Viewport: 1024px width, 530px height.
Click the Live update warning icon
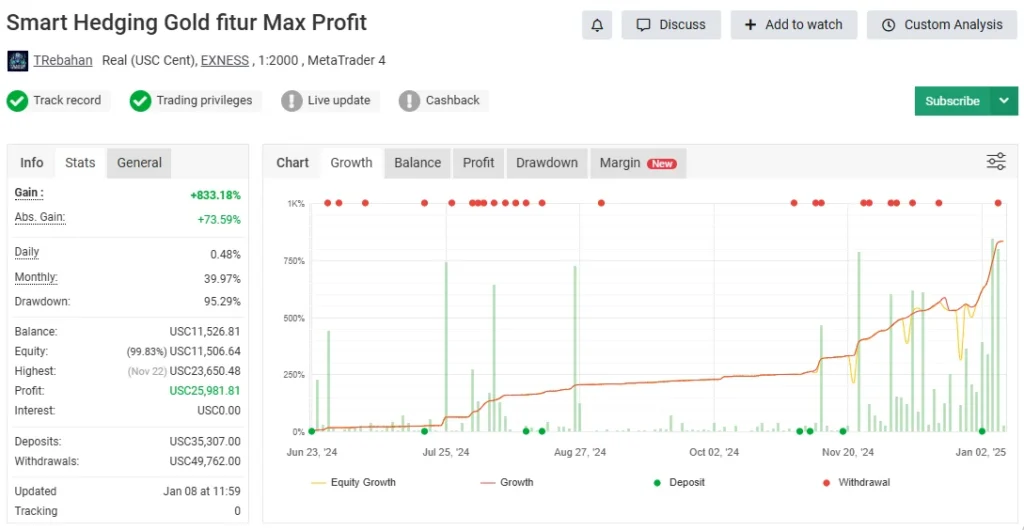(x=292, y=101)
